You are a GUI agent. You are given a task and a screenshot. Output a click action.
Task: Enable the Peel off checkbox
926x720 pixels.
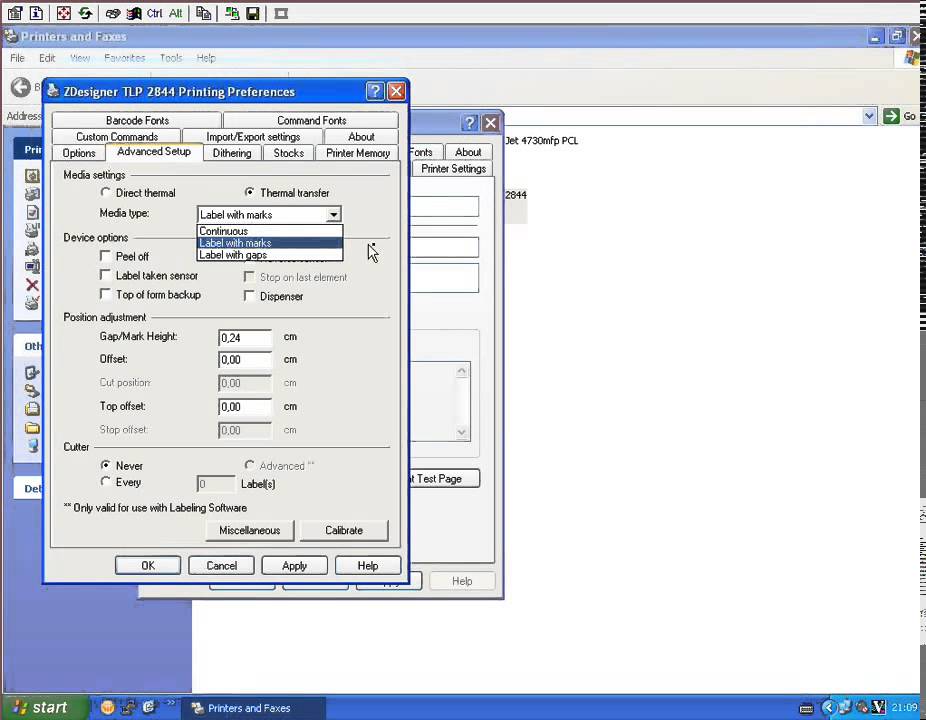[x=105, y=256]
